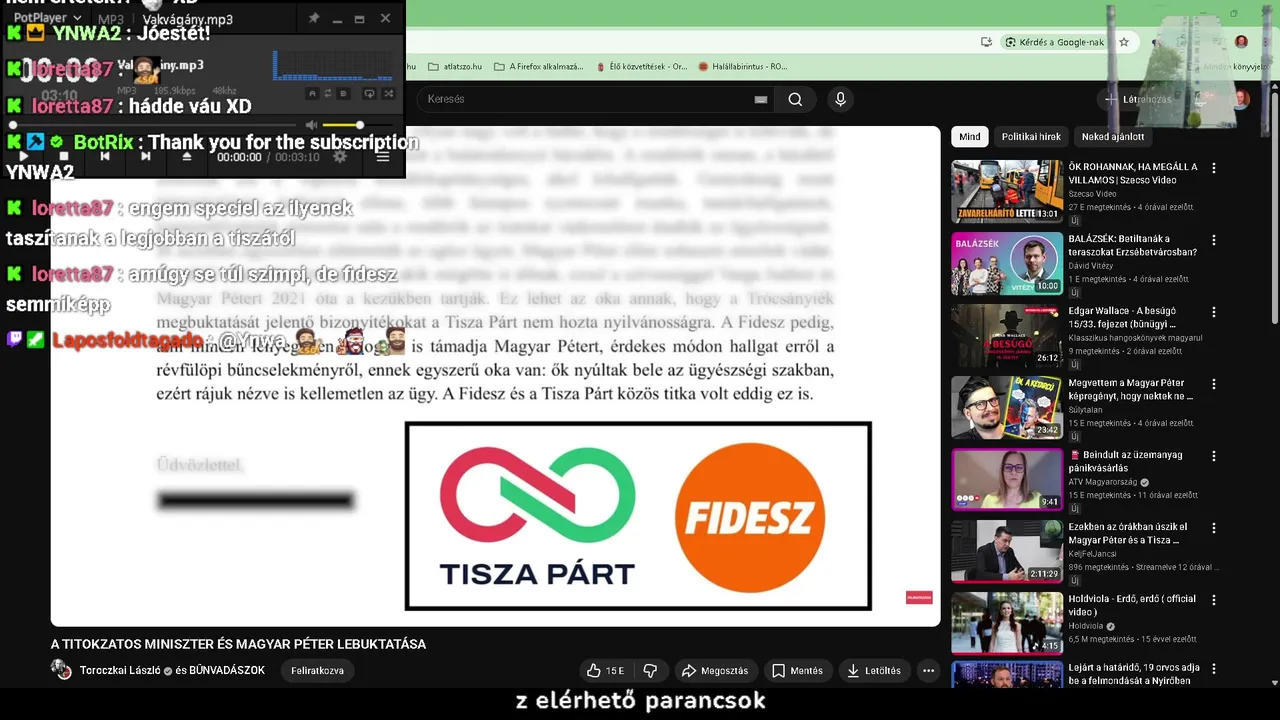Open the Létrehozás create button
The image size is (1280, 720).
point(1138,99)
